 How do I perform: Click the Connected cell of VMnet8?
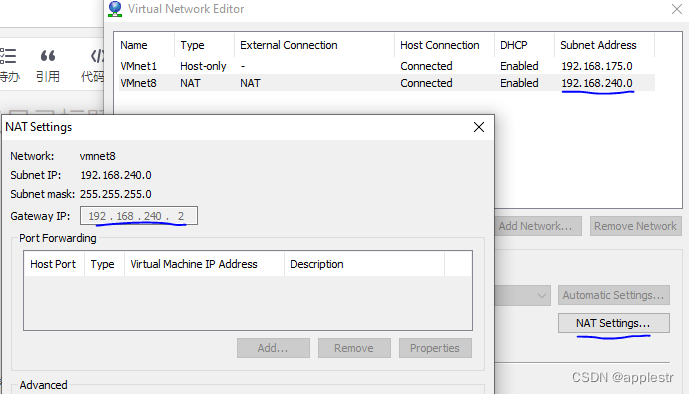click(426, 83)
